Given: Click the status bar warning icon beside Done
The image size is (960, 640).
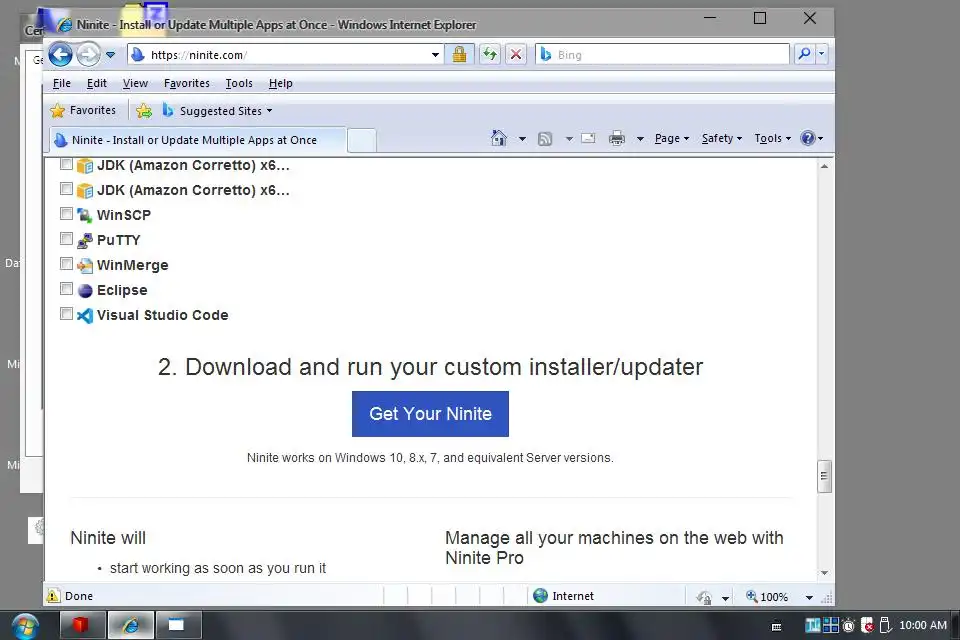Looking at the screenshot, I should point(53,595).
